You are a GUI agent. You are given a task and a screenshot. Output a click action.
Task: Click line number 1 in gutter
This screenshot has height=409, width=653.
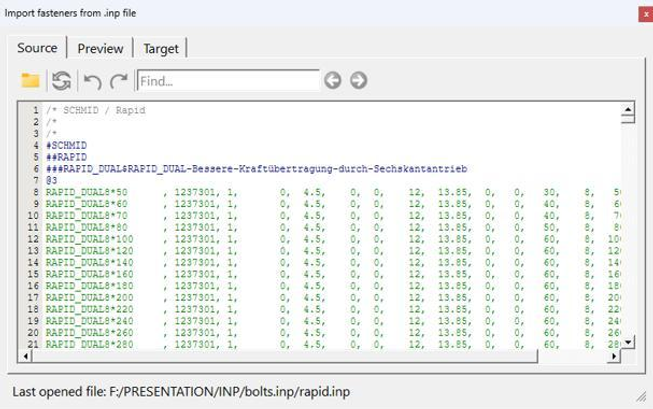click(36, 110)
